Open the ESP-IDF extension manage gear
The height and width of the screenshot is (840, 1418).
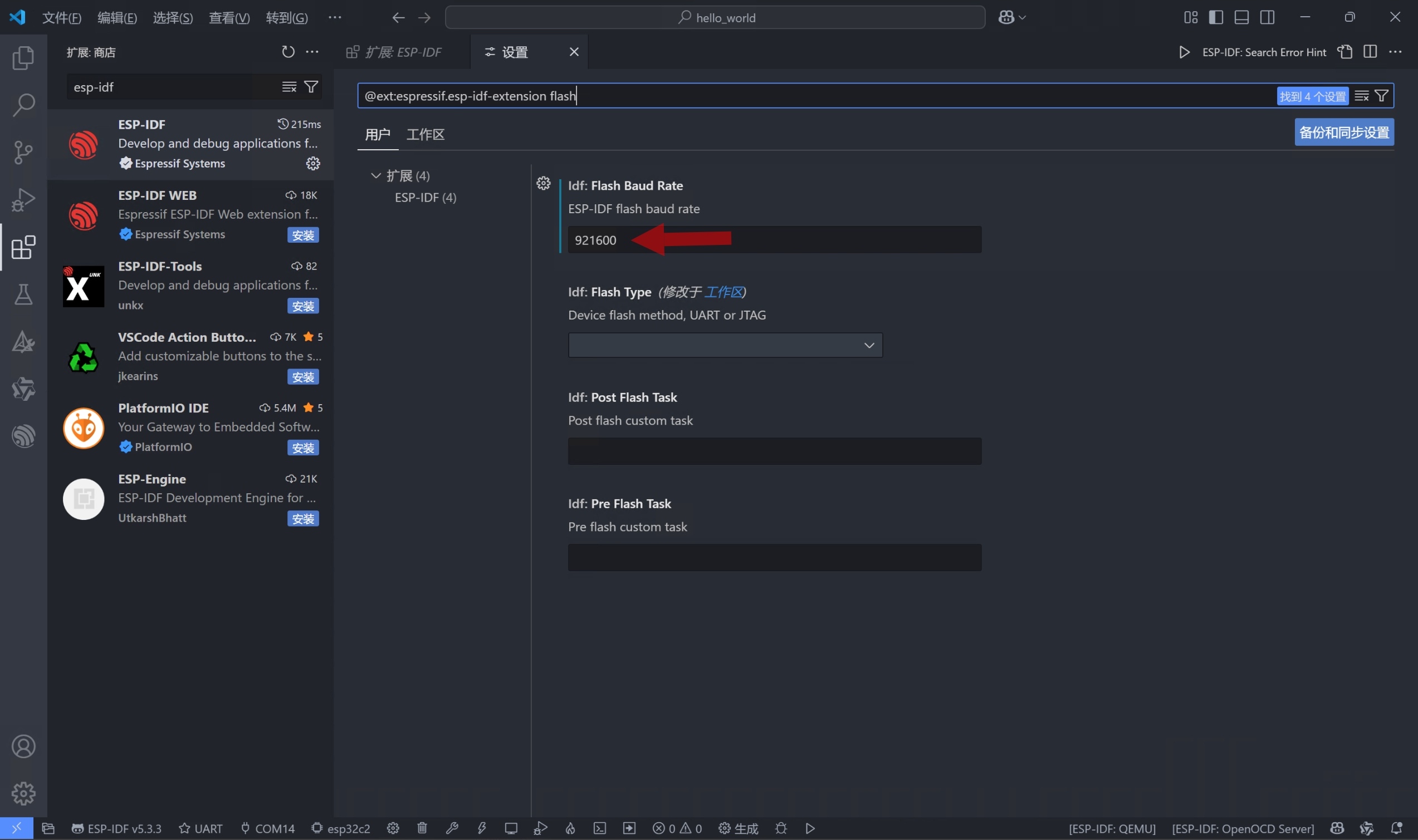(x=312, y=164)
